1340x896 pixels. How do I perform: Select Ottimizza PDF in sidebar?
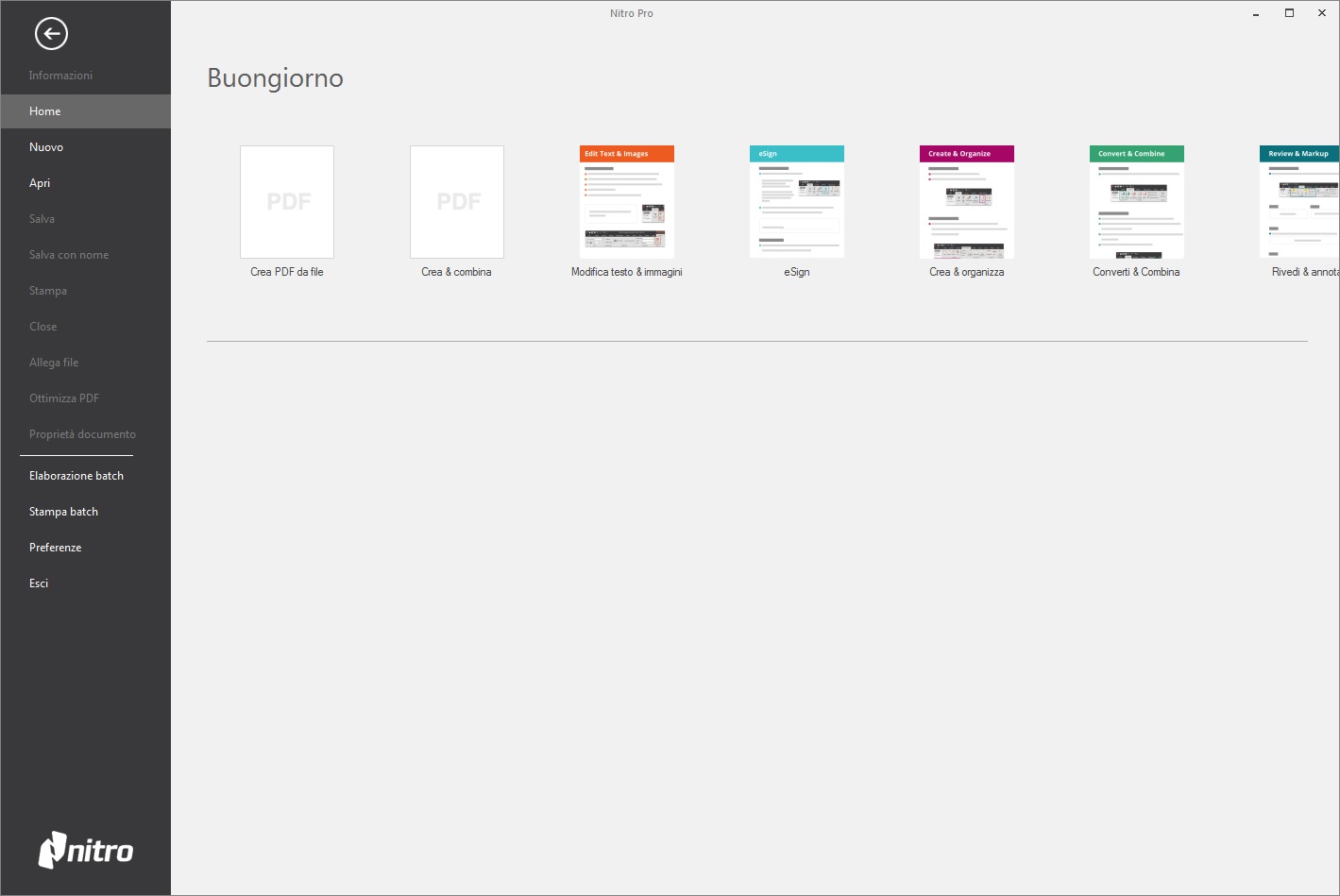coord(85,398)
